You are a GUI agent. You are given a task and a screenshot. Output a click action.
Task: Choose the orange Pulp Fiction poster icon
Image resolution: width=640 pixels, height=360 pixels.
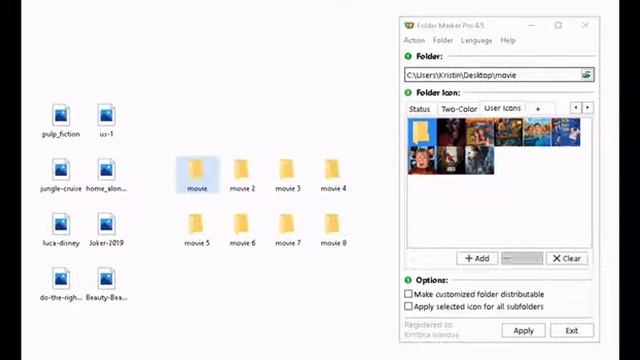(x=480, y=132)
